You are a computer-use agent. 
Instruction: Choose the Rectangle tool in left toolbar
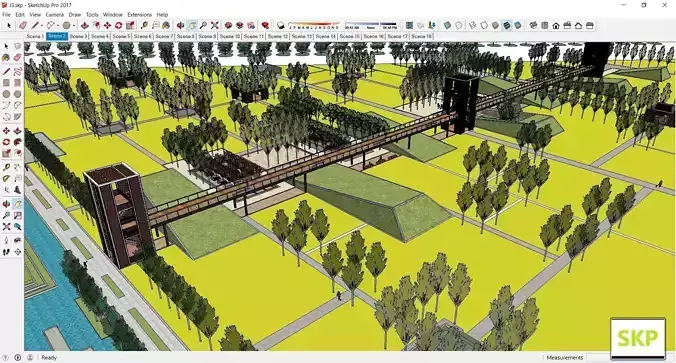pyautogui.click(x=6, y=82)
